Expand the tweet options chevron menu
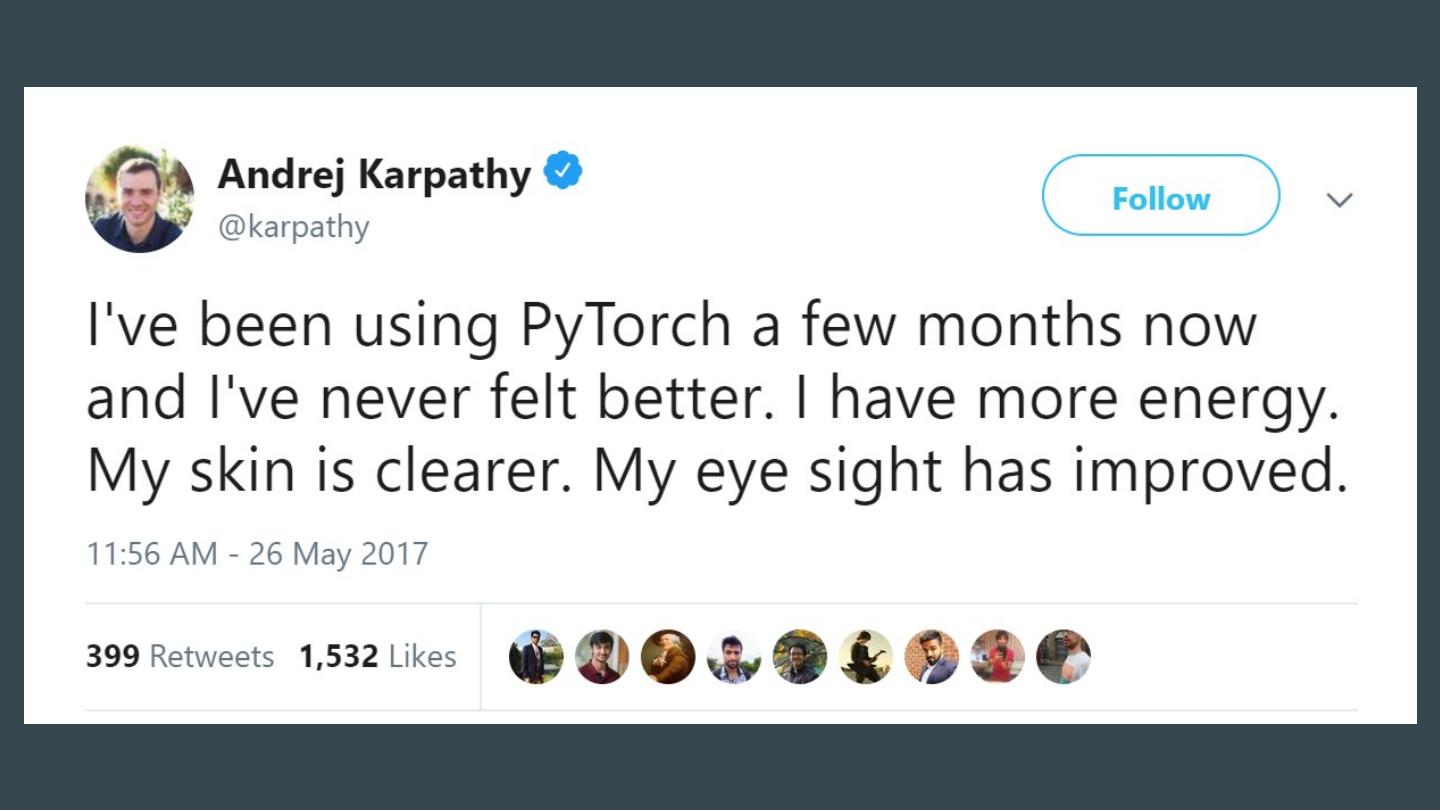Viewport: 1440px width, 811px height. [x=1338, y=199]
